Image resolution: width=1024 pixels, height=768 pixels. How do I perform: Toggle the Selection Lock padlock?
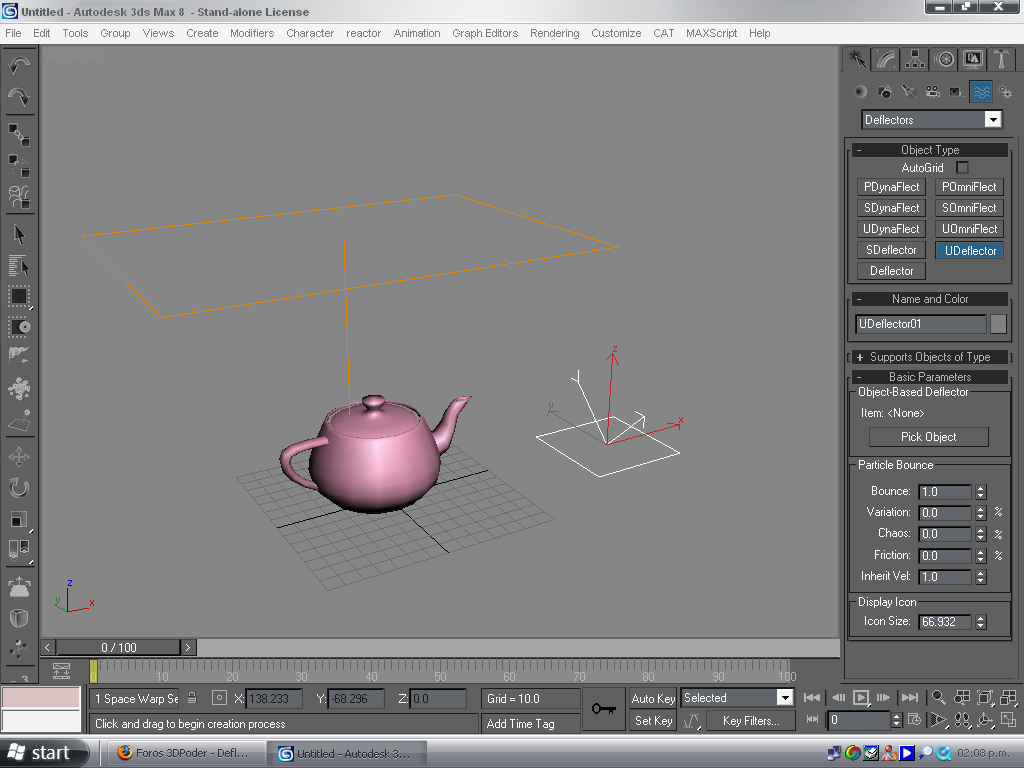192,698
